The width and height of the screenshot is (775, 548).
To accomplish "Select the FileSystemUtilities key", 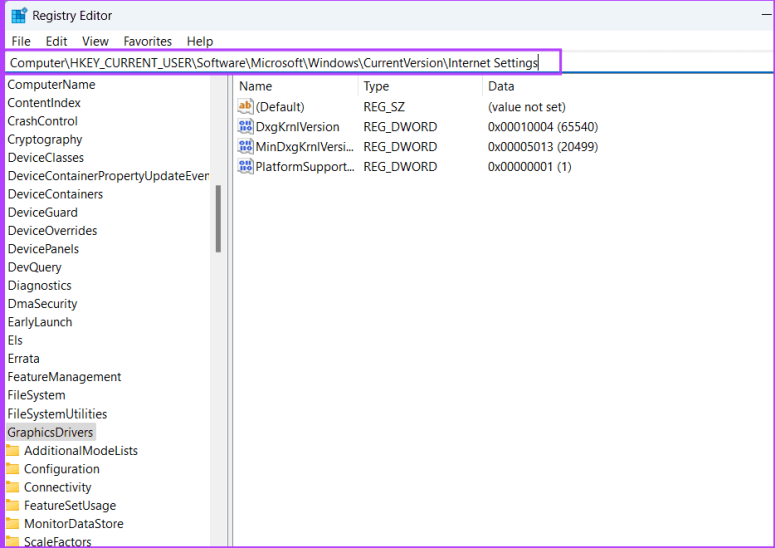I will click(x=57, y=414).
